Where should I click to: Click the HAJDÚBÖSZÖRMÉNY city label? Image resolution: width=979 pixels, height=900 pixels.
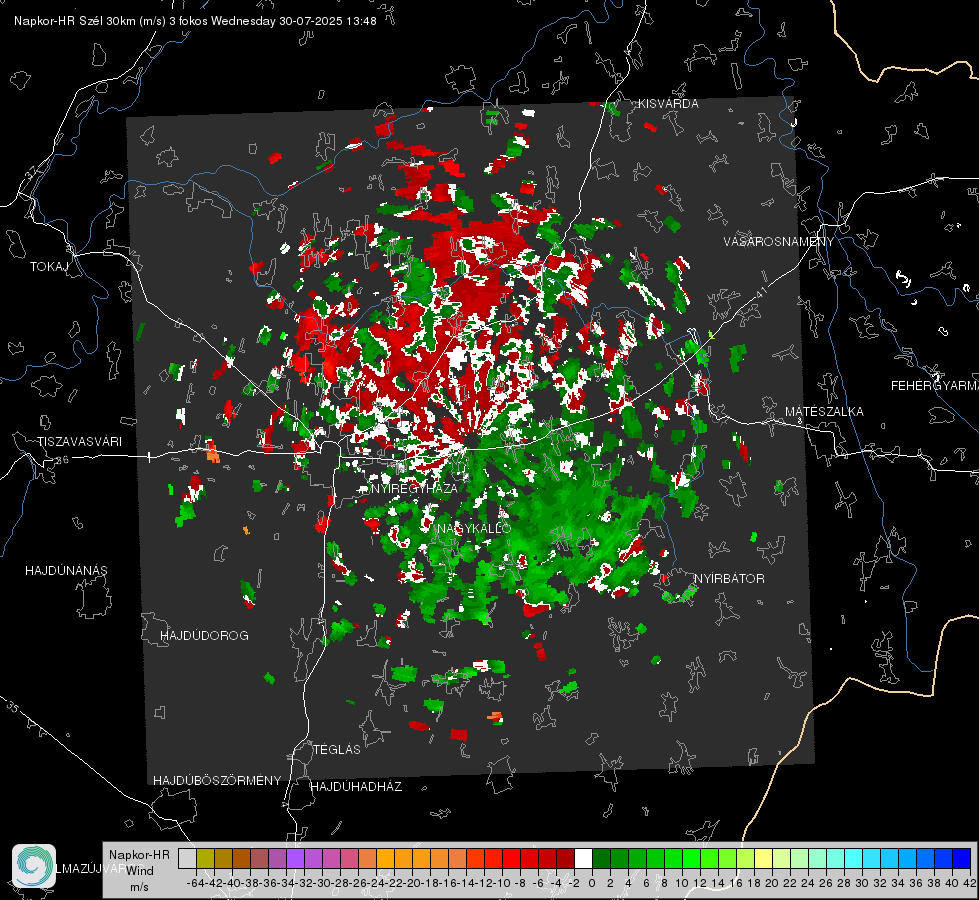(217, 781)
